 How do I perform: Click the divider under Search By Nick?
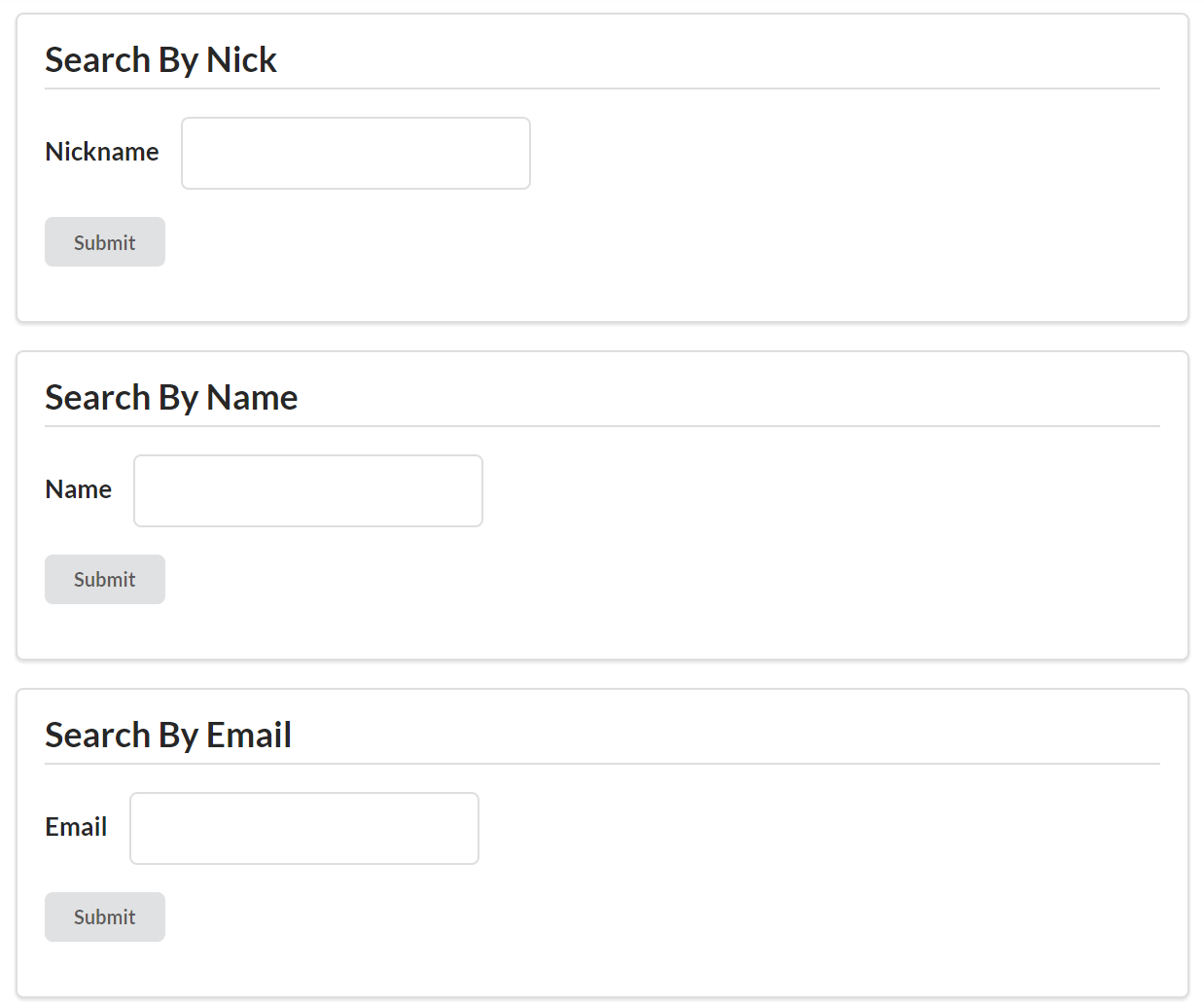[x=603, y=89]
